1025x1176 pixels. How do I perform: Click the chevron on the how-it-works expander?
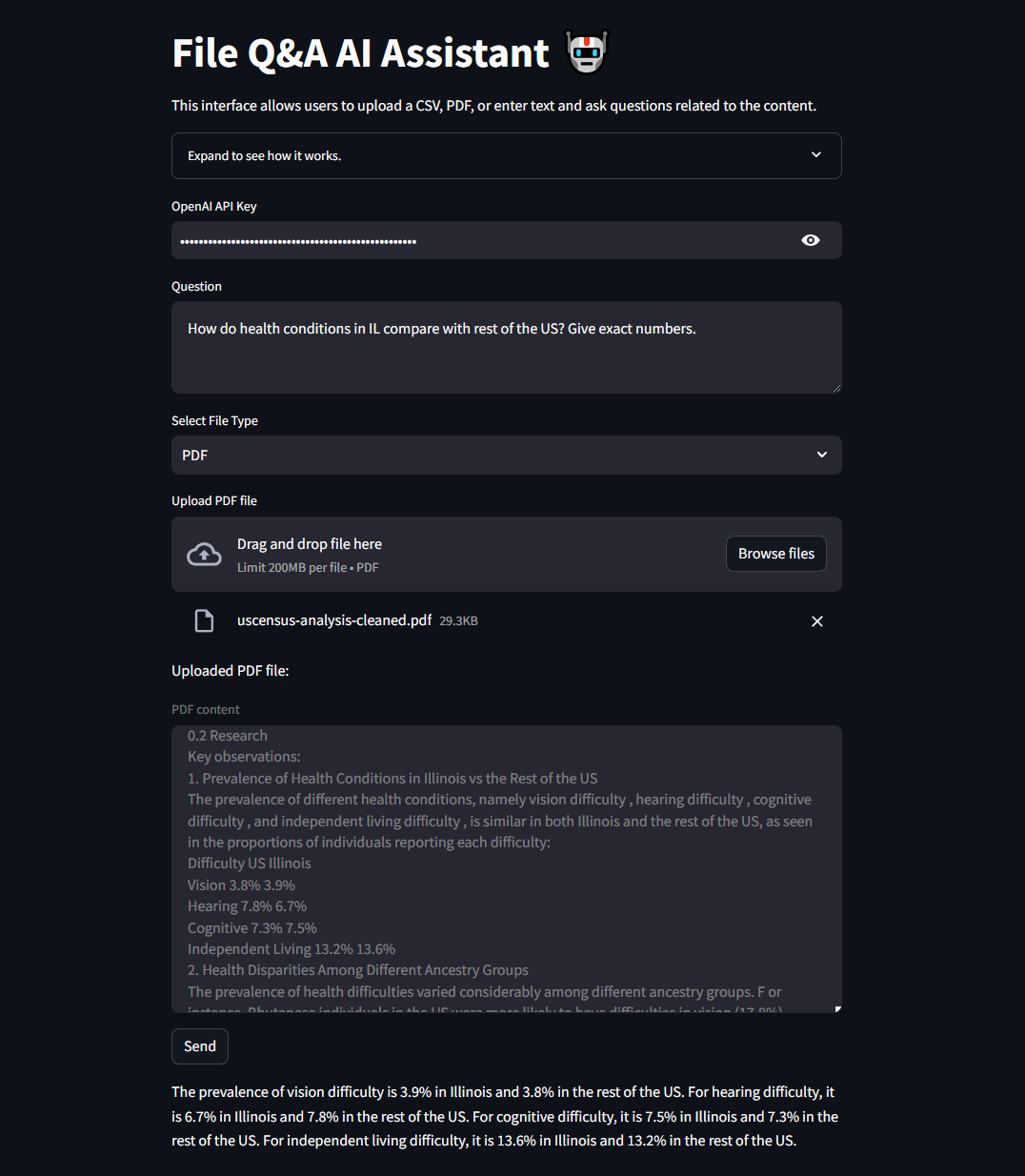816,154
